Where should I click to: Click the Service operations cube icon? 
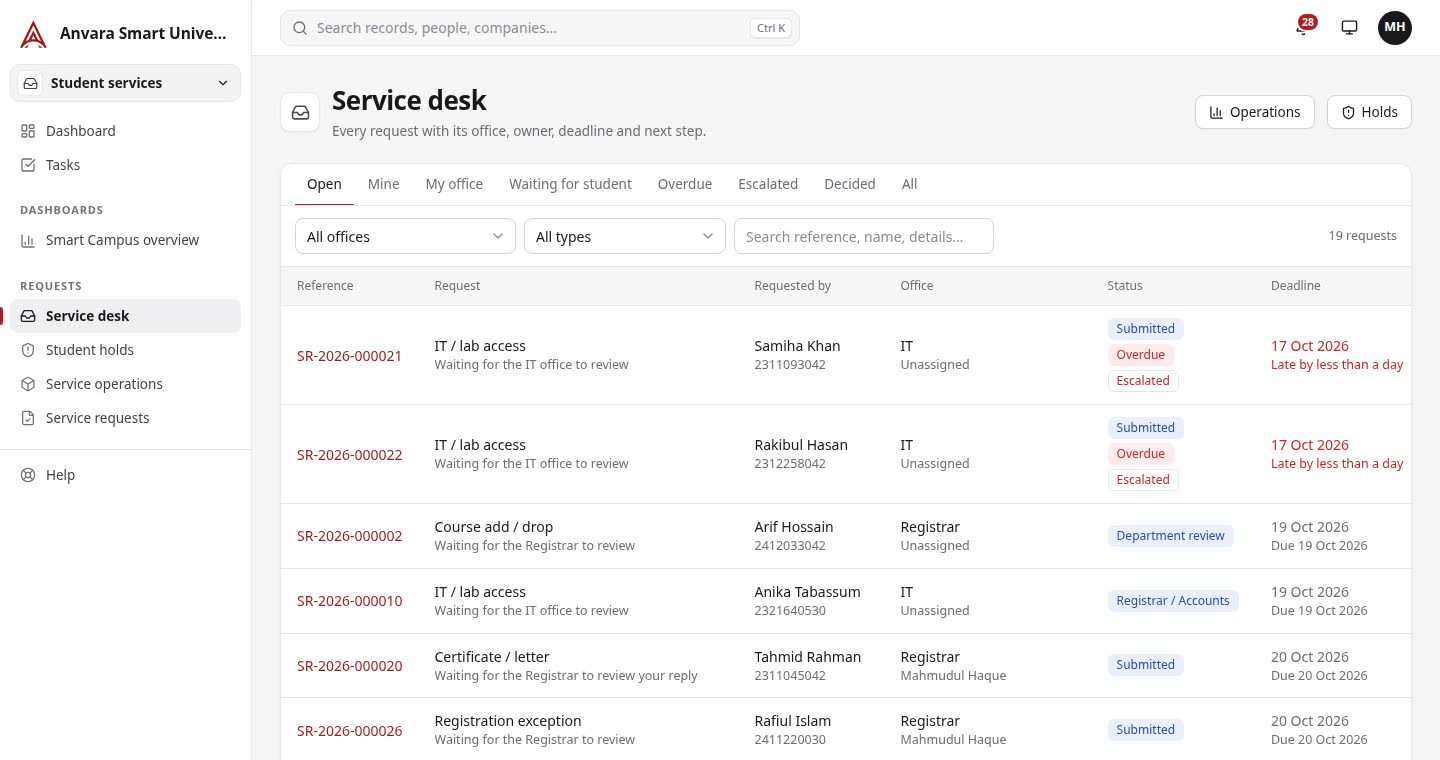28,384
